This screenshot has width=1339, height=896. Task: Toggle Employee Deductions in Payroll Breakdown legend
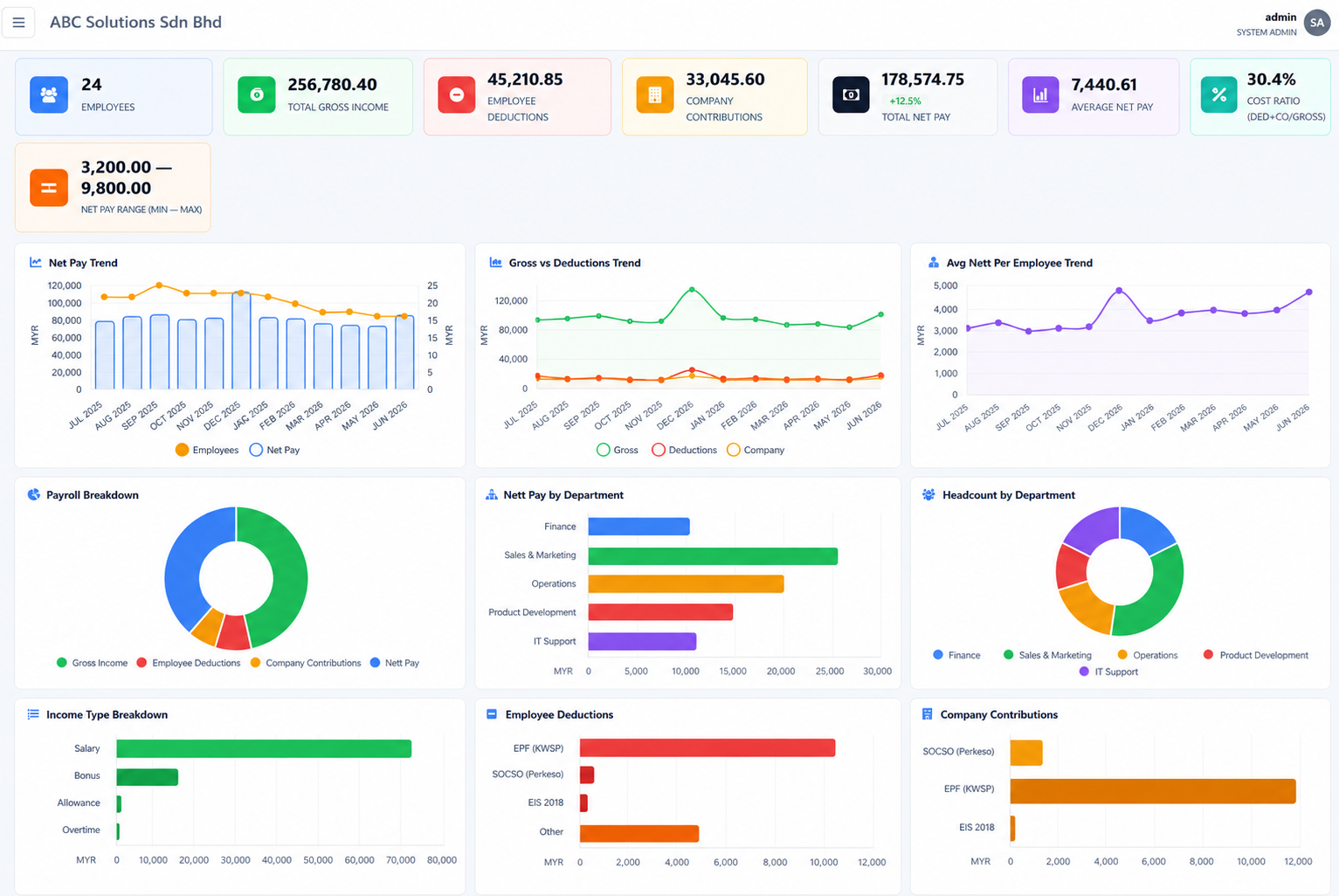point(189,663)
